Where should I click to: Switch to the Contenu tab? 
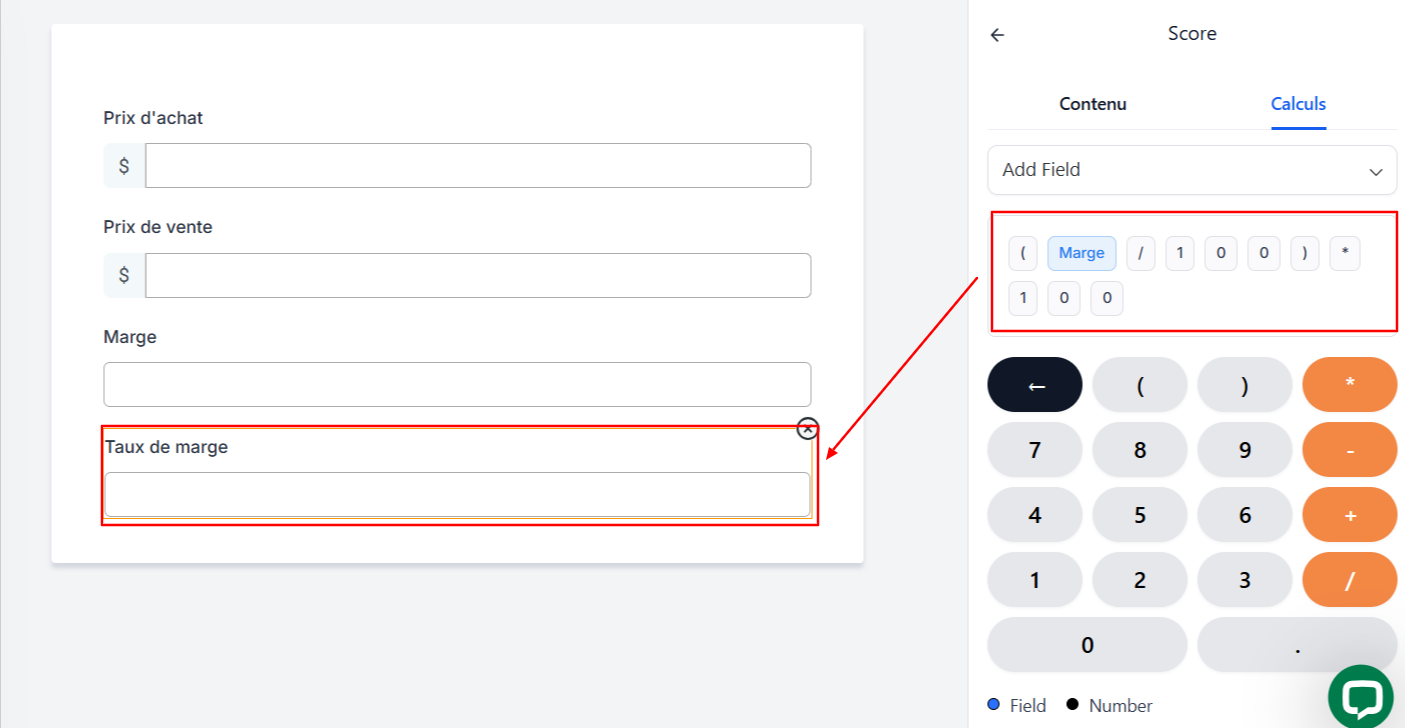click(x=1093, y=104)
